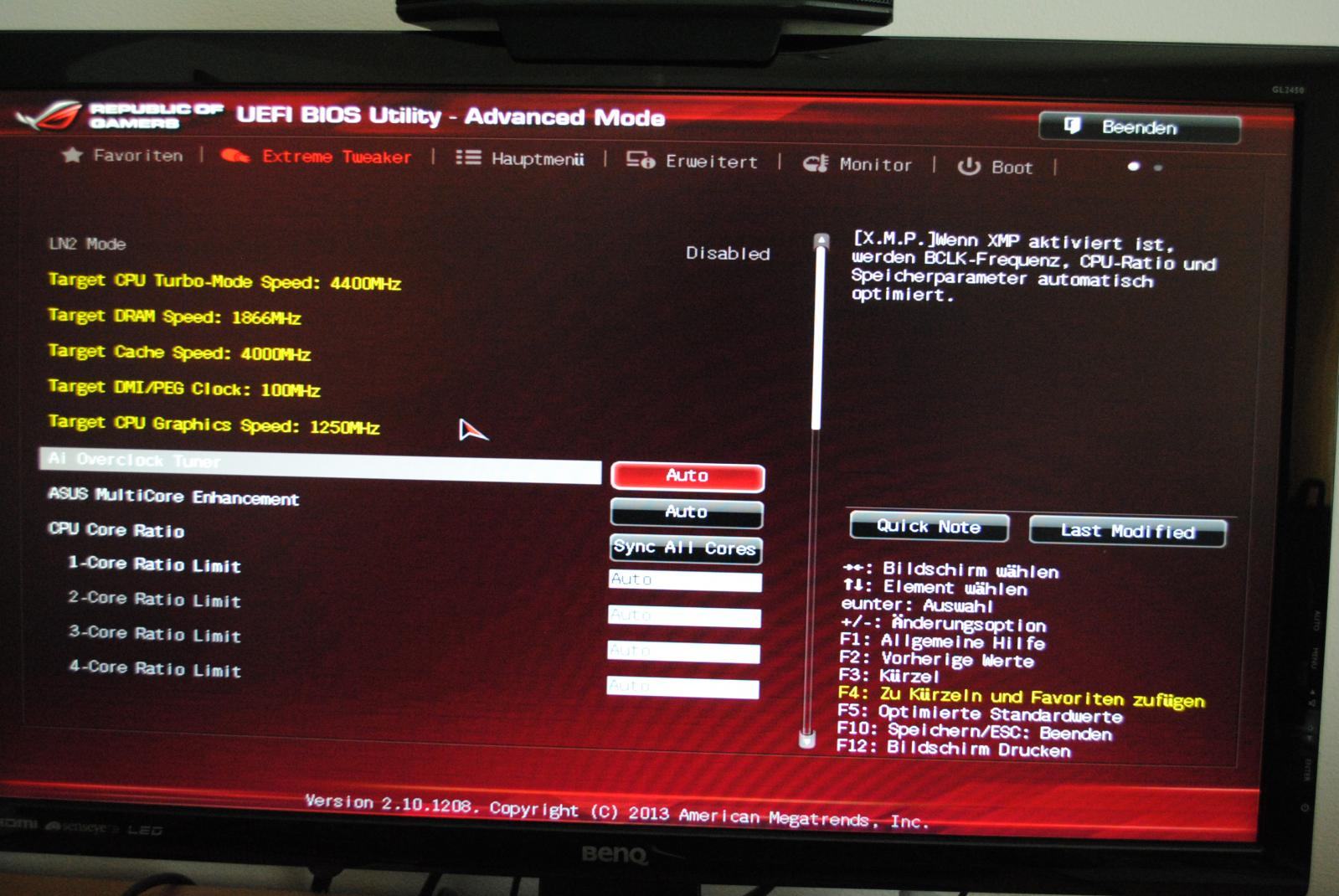Click 3-Core Ratio Limit label
Screen dimensions: 1339x896
[155, 635]
